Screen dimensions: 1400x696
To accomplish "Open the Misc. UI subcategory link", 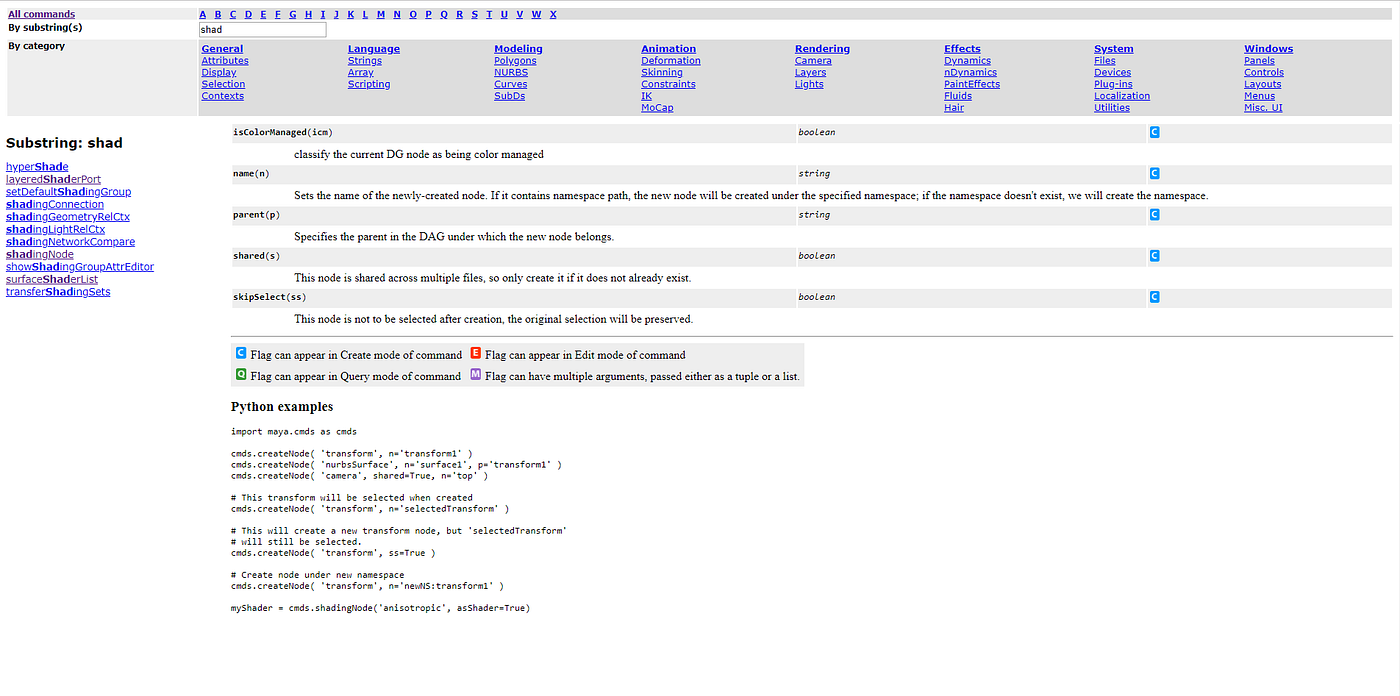I will point(1263,108).
